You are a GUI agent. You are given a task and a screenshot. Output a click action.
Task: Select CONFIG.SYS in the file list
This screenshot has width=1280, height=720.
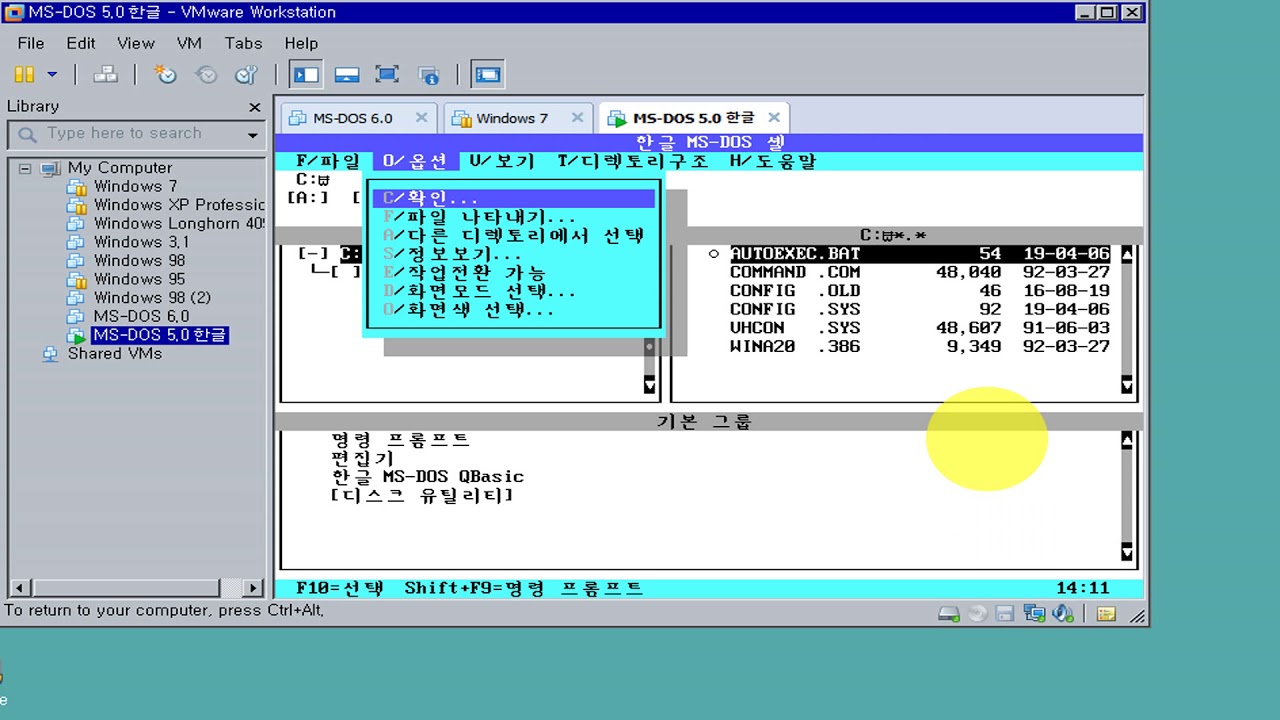919,310
